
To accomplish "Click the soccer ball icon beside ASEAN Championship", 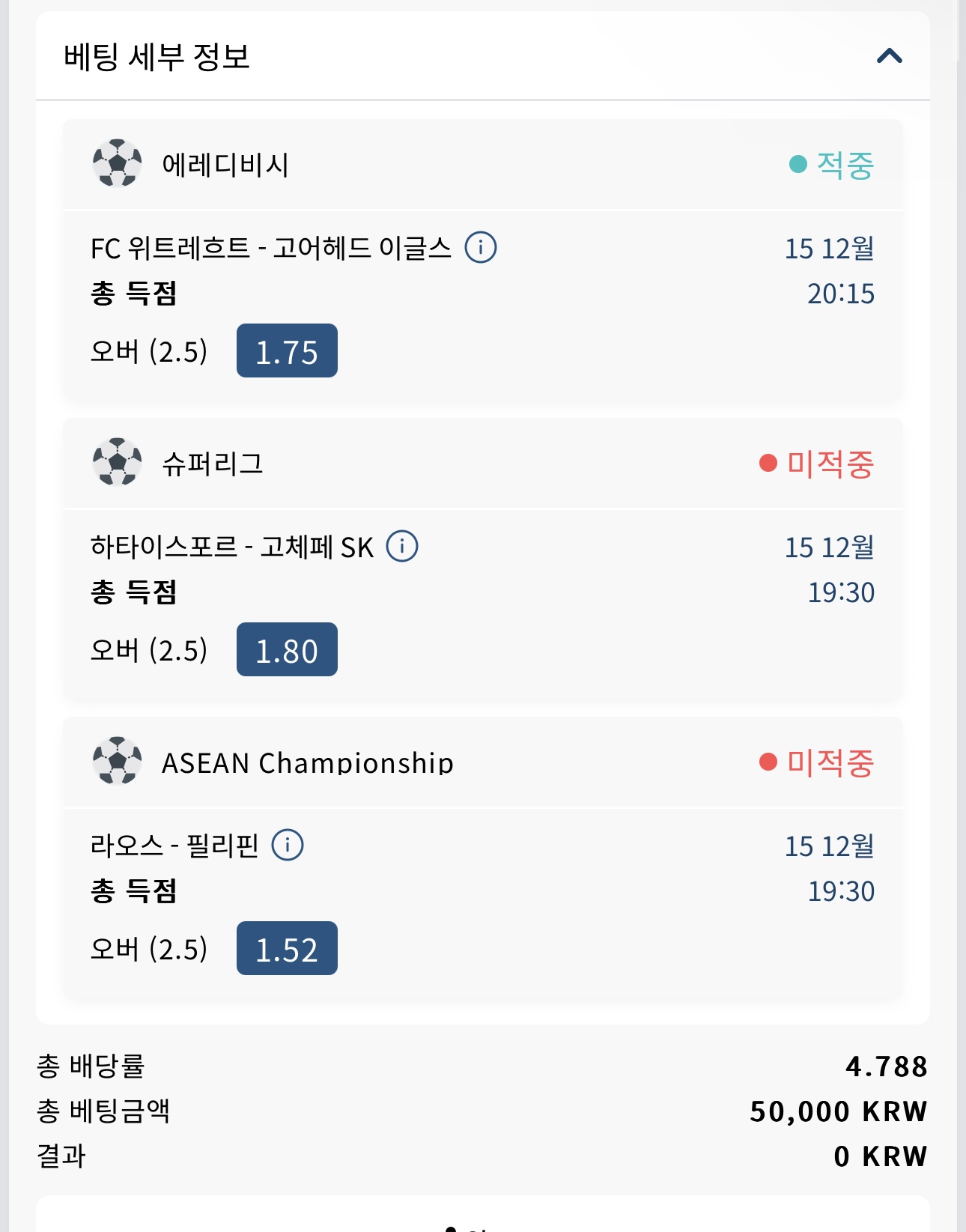I will pyautogui.click(x=117, y=761).
